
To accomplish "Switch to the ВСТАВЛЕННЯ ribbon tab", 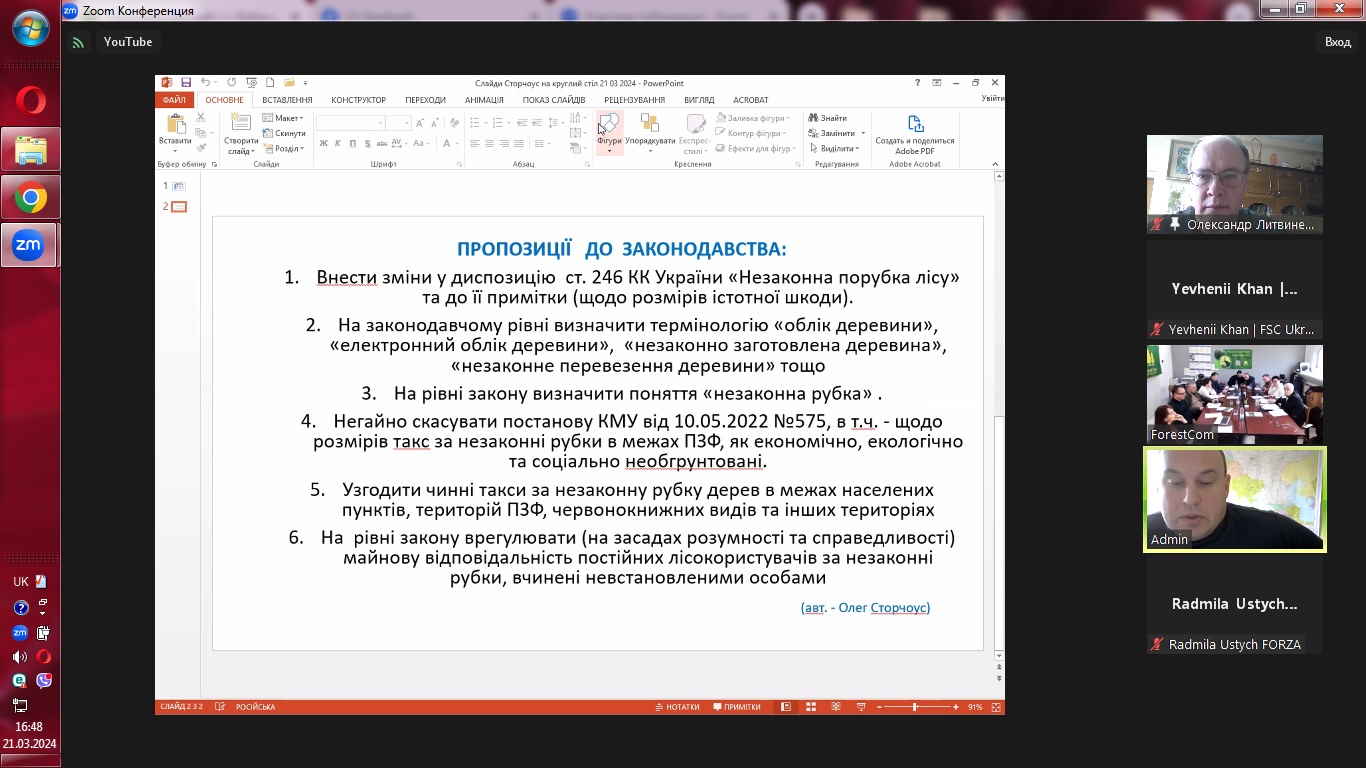I will point(287,100).
